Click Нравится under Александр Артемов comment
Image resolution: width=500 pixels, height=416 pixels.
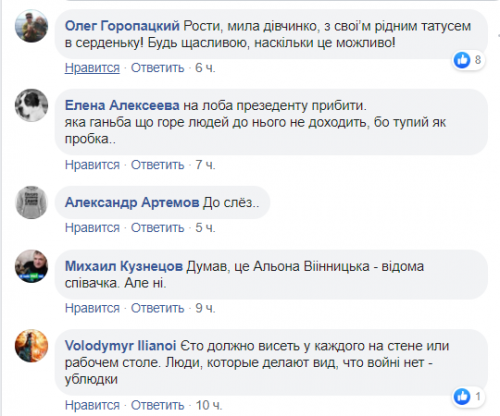(92, 228)
